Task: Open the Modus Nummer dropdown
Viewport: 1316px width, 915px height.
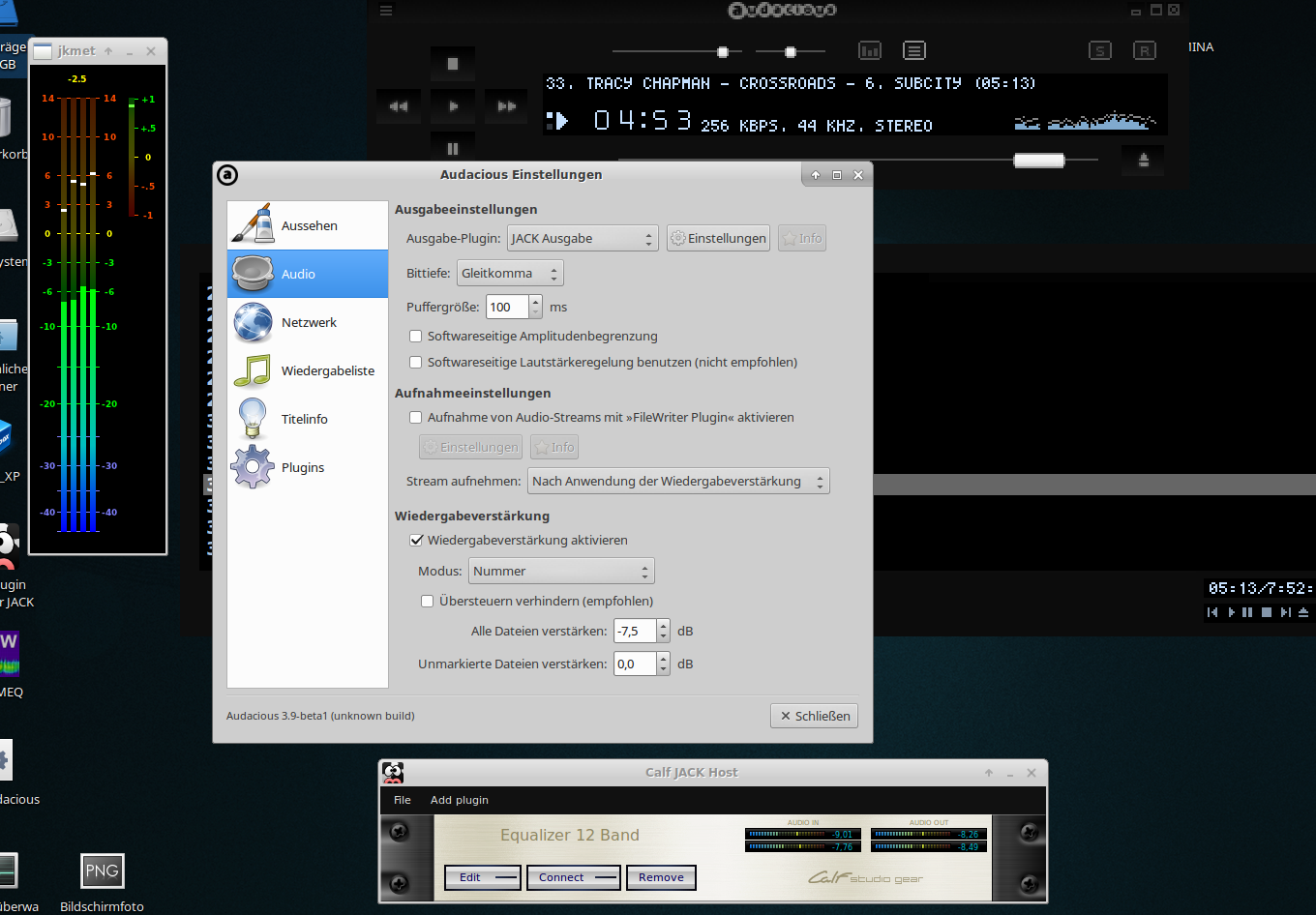Action: click(561, 572)
